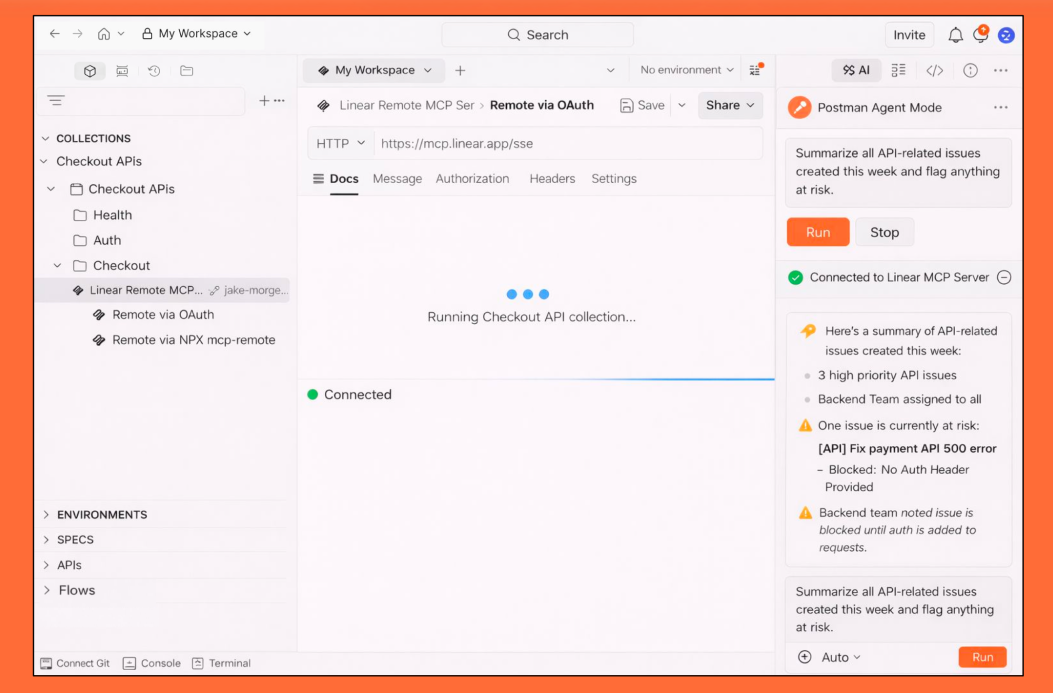The width and height of the screenshot is (1053, 694).
Task: Open the No environment dropdown
Action: (685, 69)
